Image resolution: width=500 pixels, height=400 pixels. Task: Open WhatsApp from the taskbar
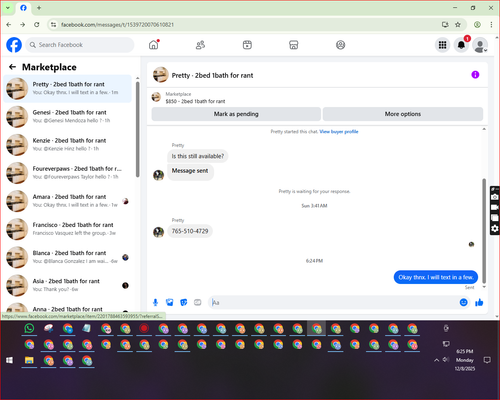(x=29, y=328)
